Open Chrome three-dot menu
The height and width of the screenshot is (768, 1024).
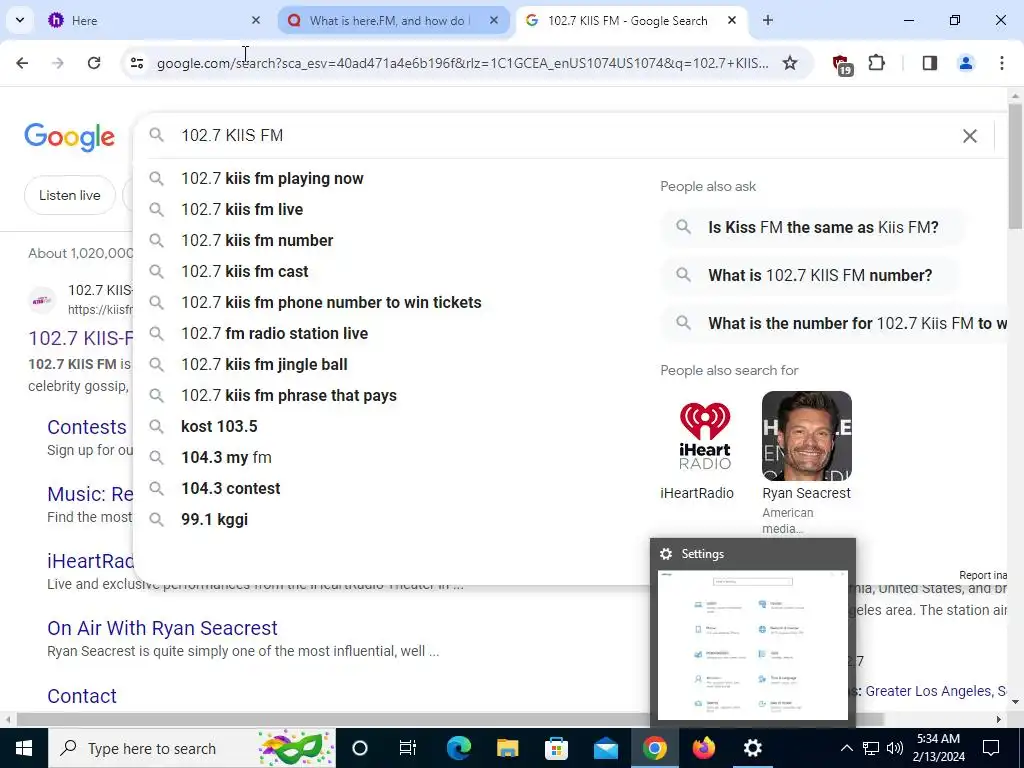click(x=1001, y=63)
